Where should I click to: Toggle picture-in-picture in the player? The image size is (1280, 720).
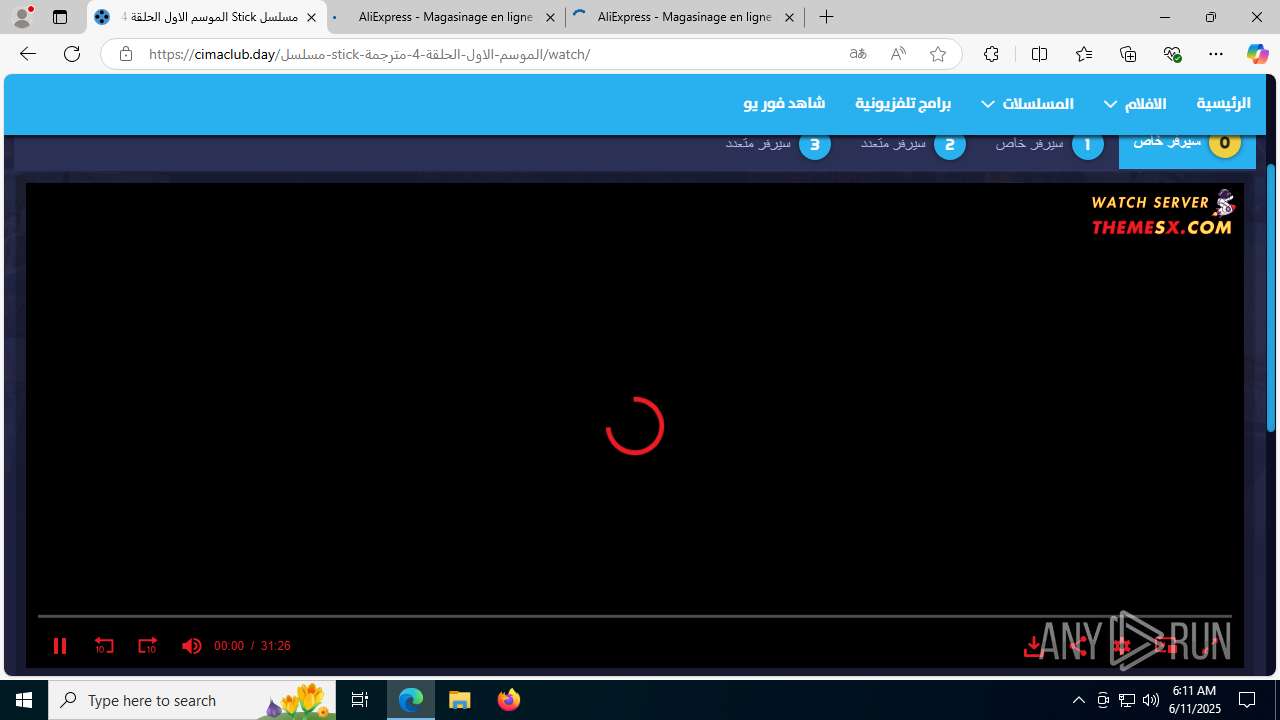click(1166, 647)
